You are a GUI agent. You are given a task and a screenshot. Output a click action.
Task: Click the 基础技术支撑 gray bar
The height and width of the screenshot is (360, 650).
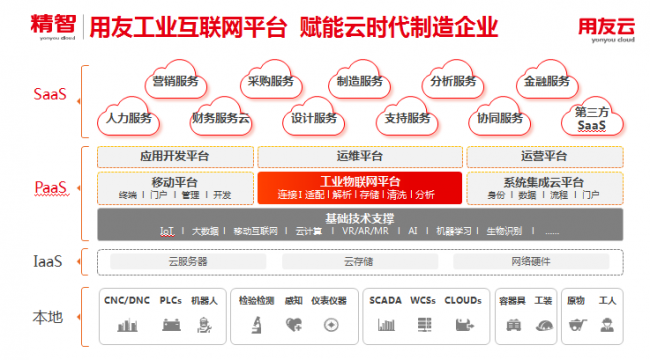[x=360, y=224]
